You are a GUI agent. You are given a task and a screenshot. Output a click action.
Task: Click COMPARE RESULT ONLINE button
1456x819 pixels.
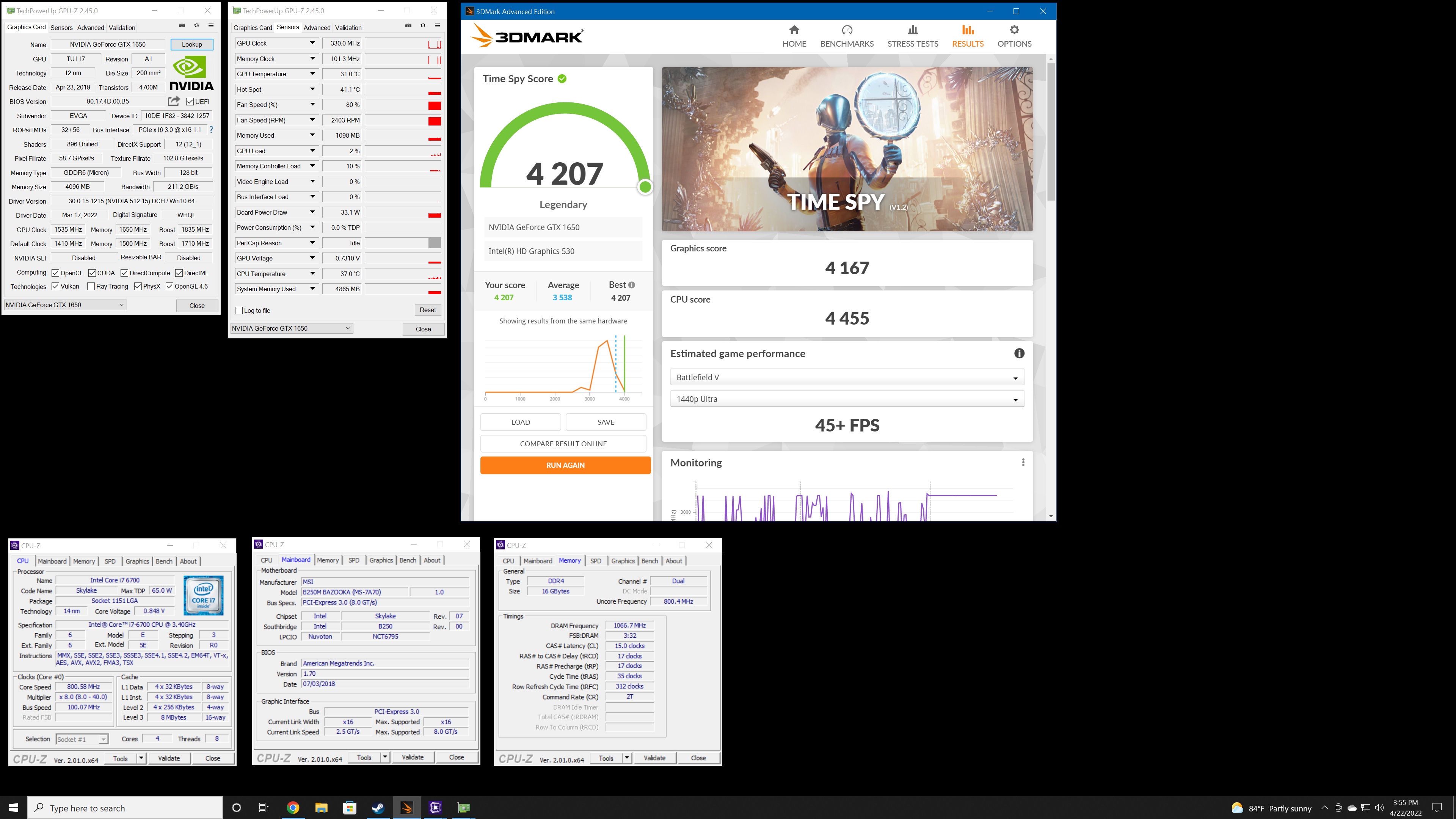[563, 444]
